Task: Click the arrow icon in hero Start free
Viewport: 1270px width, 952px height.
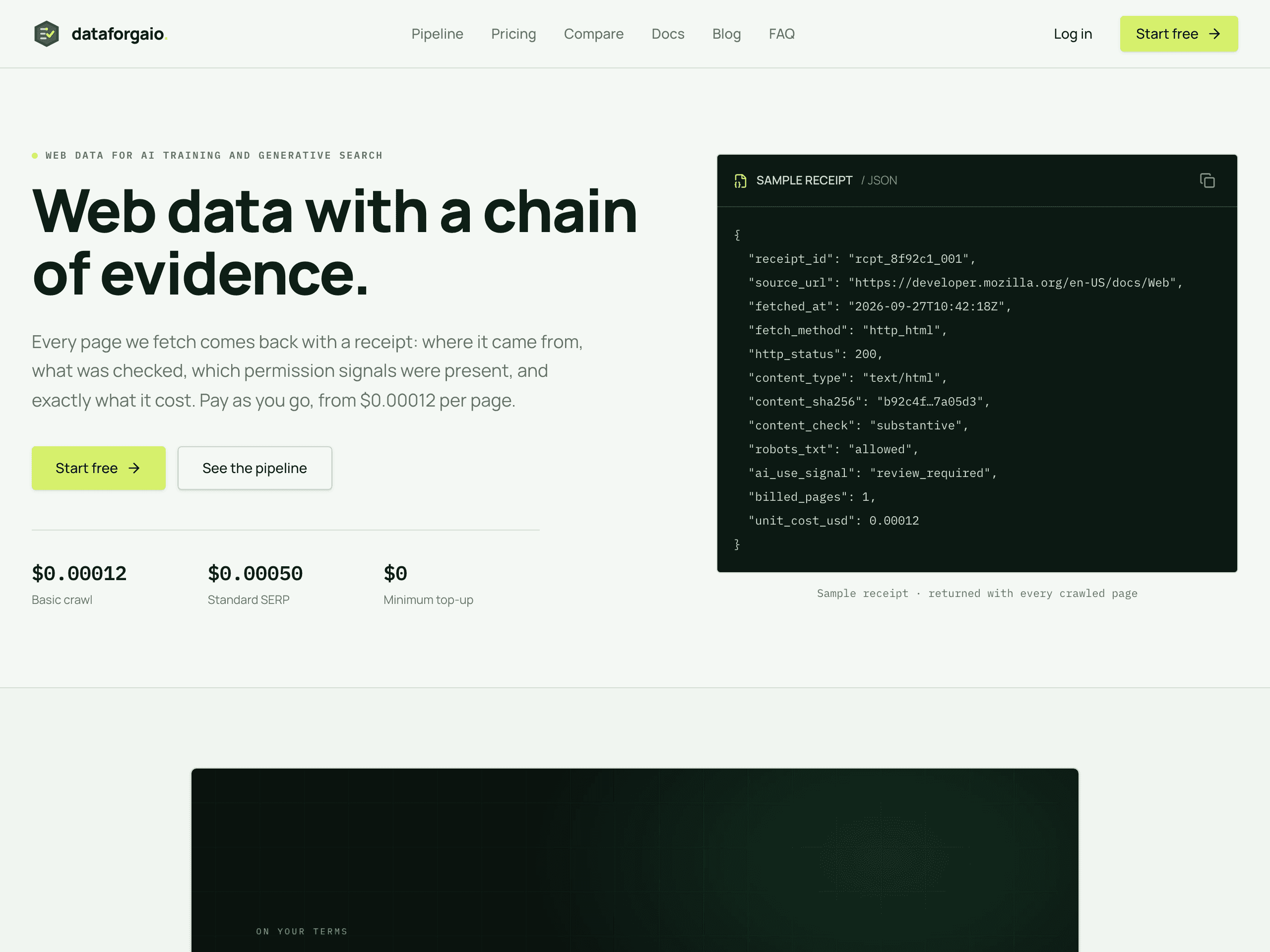Action: coord(134,468)
